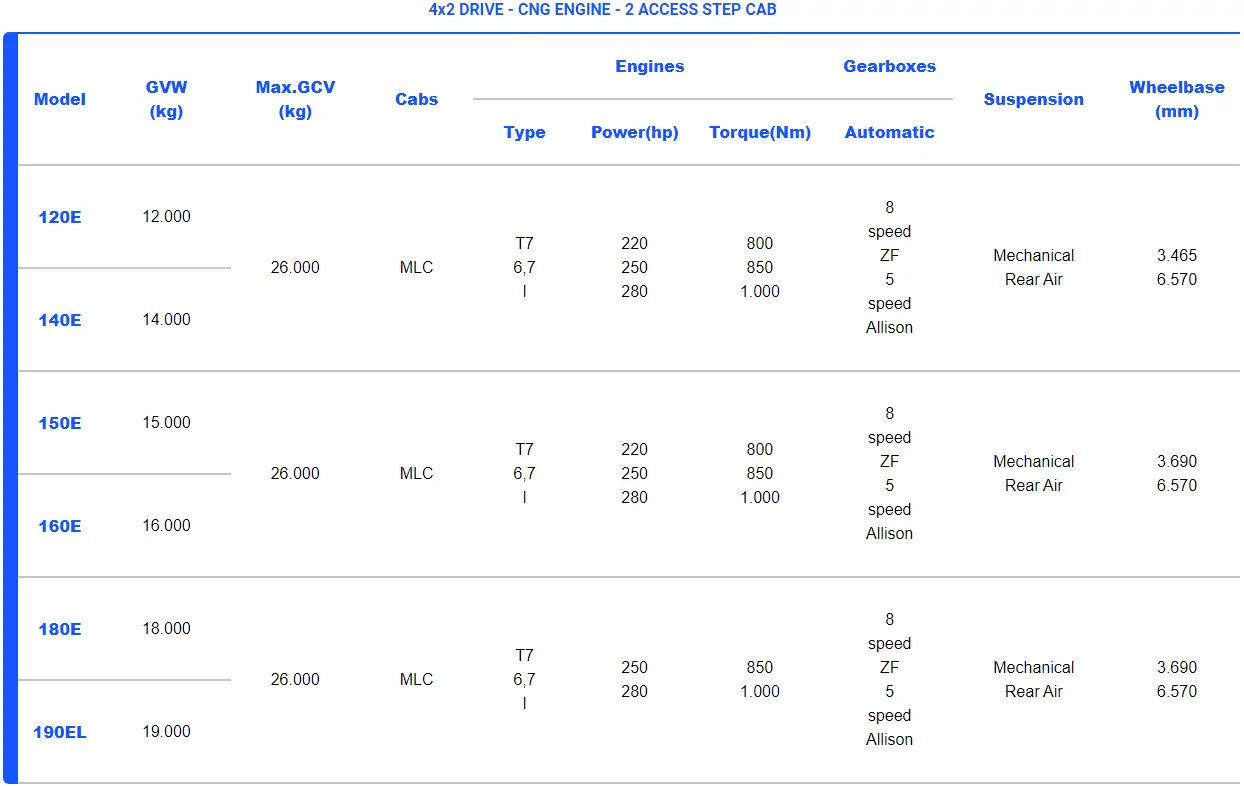Open the 180E model entry
This screenshot has height=786, width=1244.
[59, 629]
